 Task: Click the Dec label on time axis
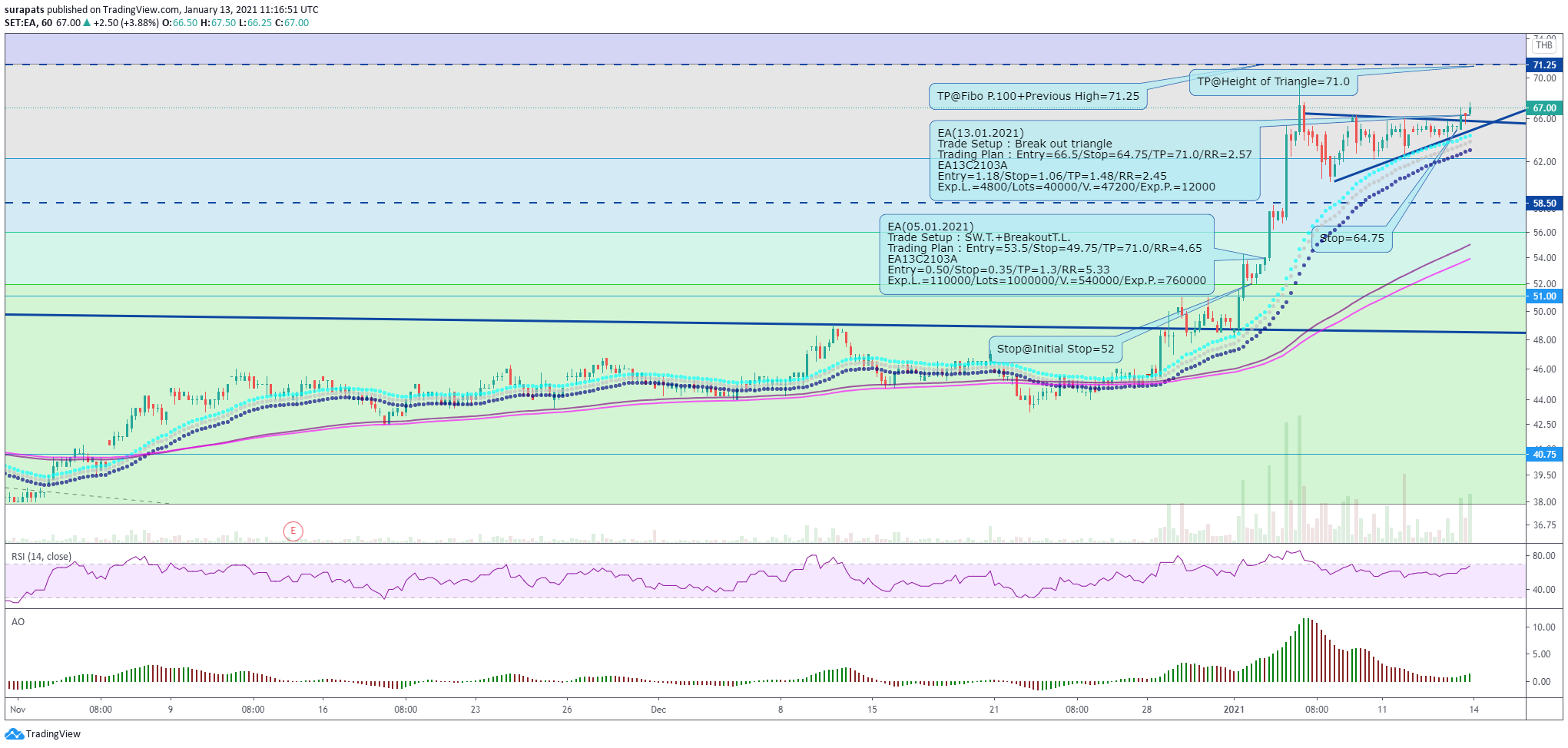658,710
